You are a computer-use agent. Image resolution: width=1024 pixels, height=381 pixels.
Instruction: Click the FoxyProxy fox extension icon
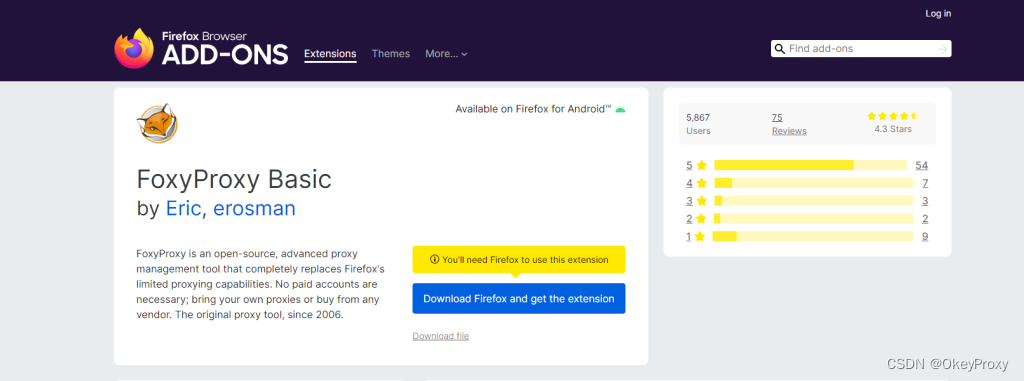click(x=157, y=123)
